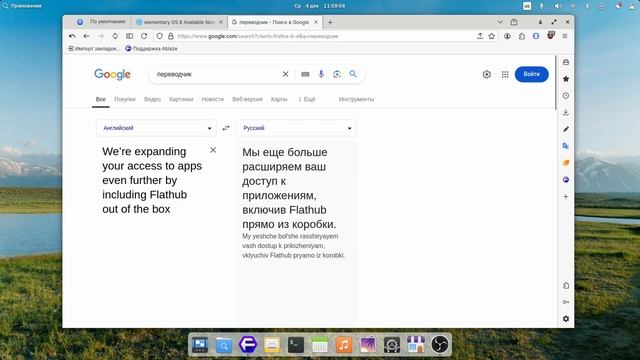The width and height of the screenshot is (640, 360).
Task: Open the extensions puzzle icon
Action: tap(522, 36)
